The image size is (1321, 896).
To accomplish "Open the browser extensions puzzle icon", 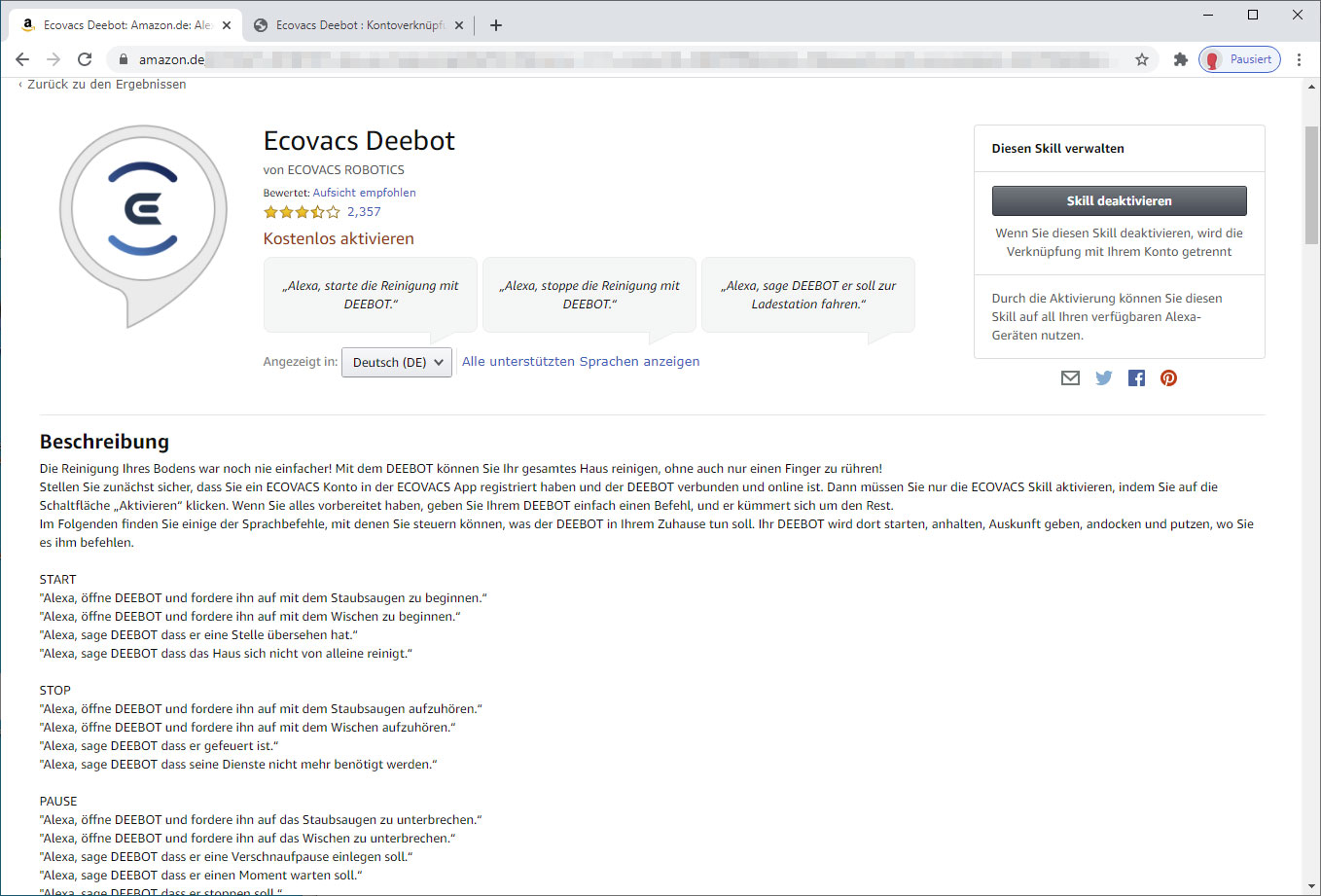I will click(1181, 59).
